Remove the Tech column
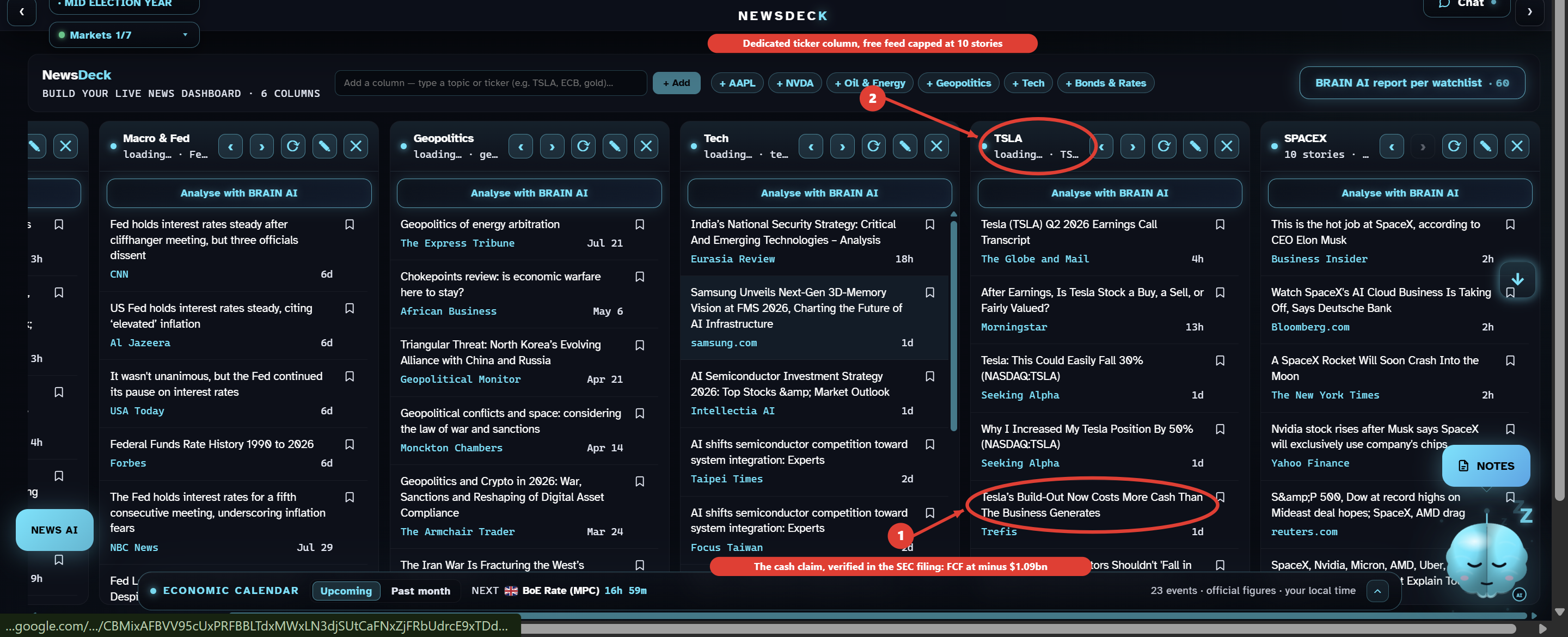Screen dimensions: 1568x637 tap(937, 146)
